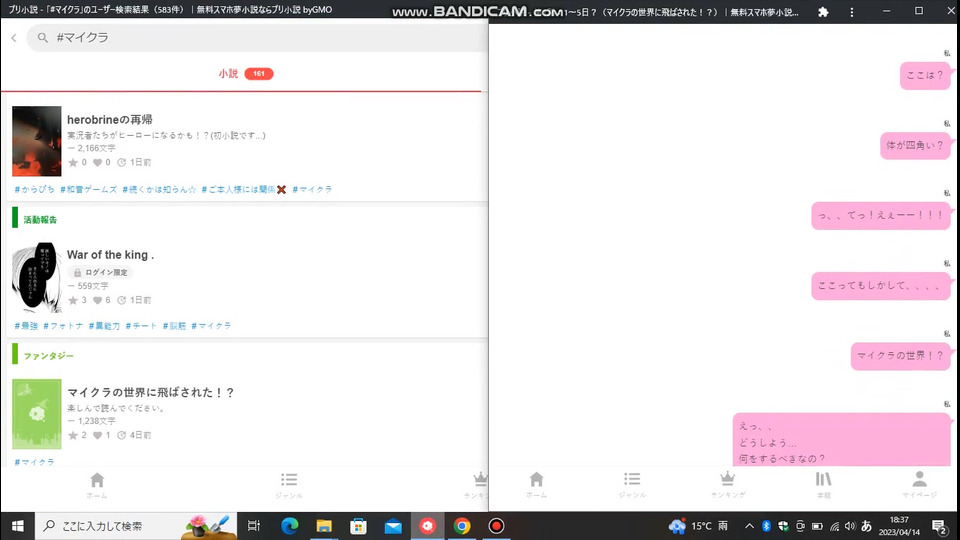Image resolution: width=960 pixels, height=540 pixels.
Task: Open the volume control in system tray
Action: pos(850,526)
